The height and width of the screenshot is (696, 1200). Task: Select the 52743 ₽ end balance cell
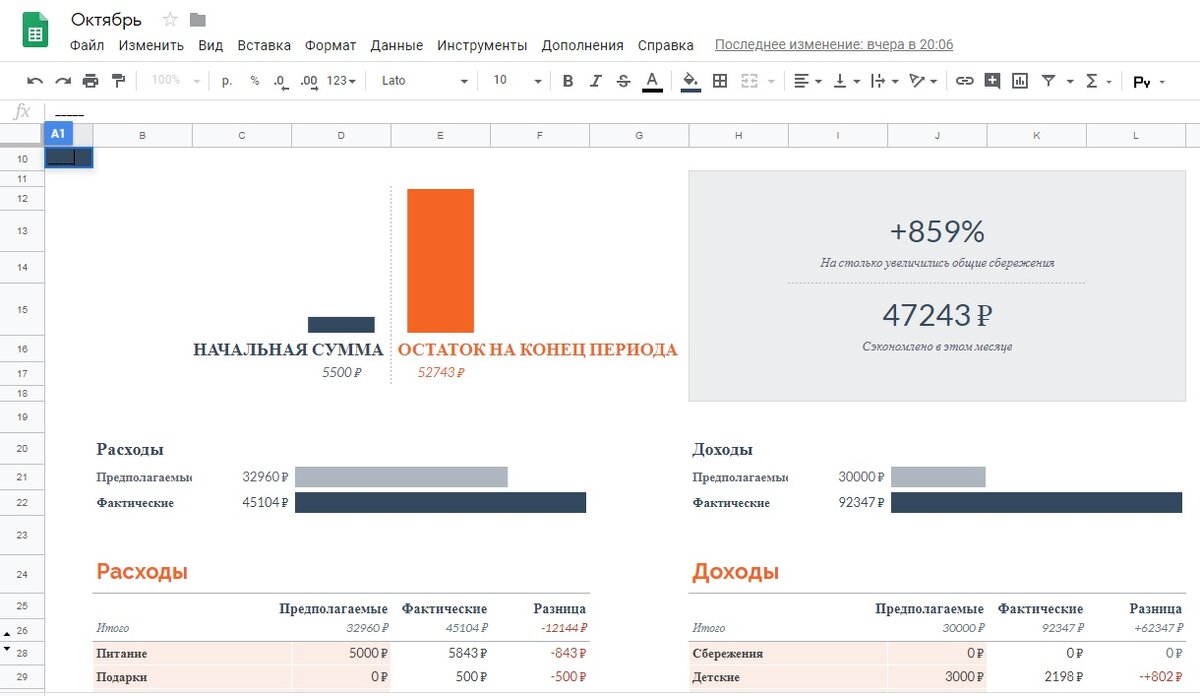[x=441, y=372]
